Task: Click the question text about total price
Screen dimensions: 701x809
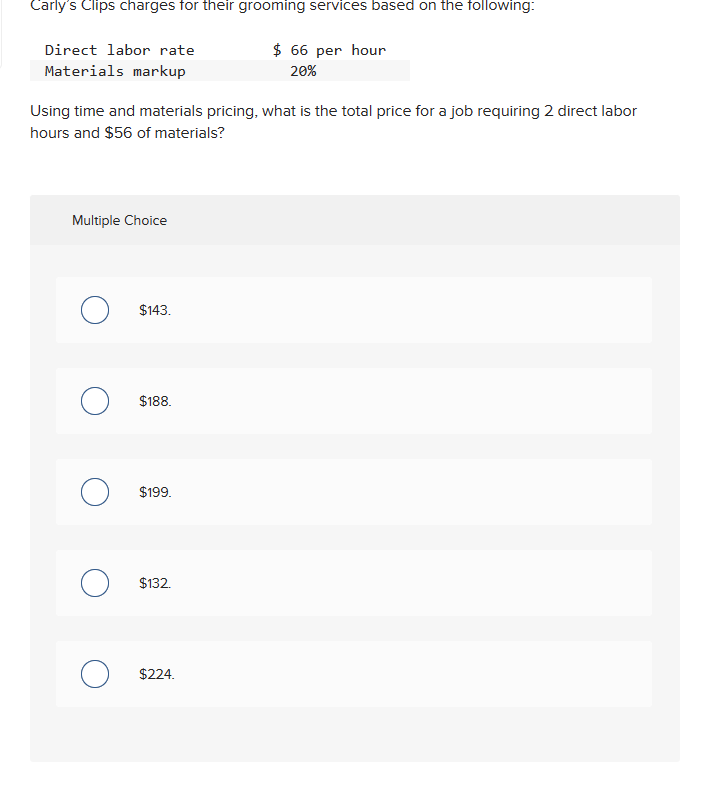Action: click(x=332, y=121)
